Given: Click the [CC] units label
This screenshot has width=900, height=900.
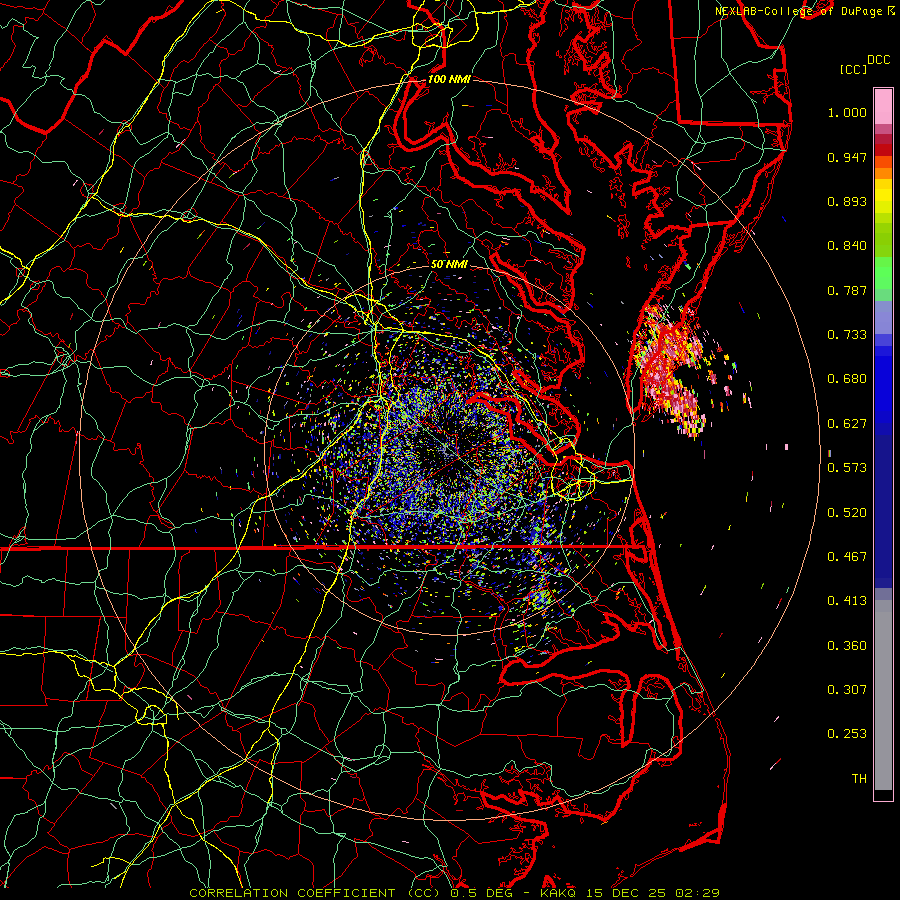Looking at the screenshot, I should tap(853, 69).
